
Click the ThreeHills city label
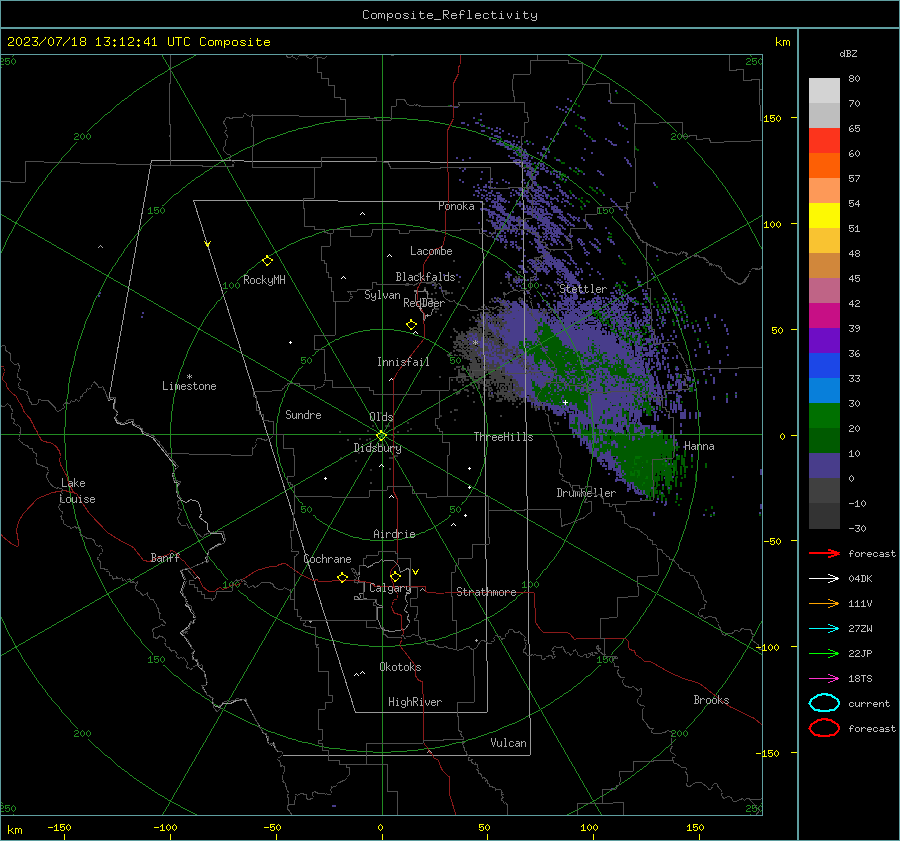503,437
